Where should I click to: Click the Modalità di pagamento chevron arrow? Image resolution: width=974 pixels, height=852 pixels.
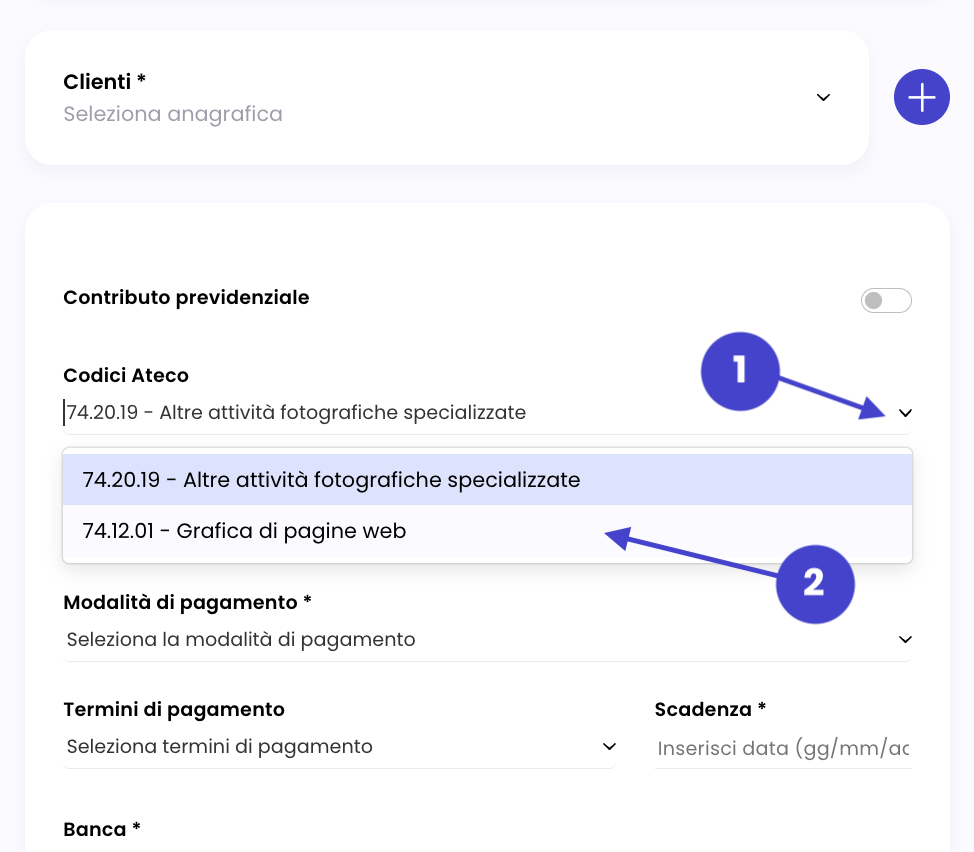(905, 639)
